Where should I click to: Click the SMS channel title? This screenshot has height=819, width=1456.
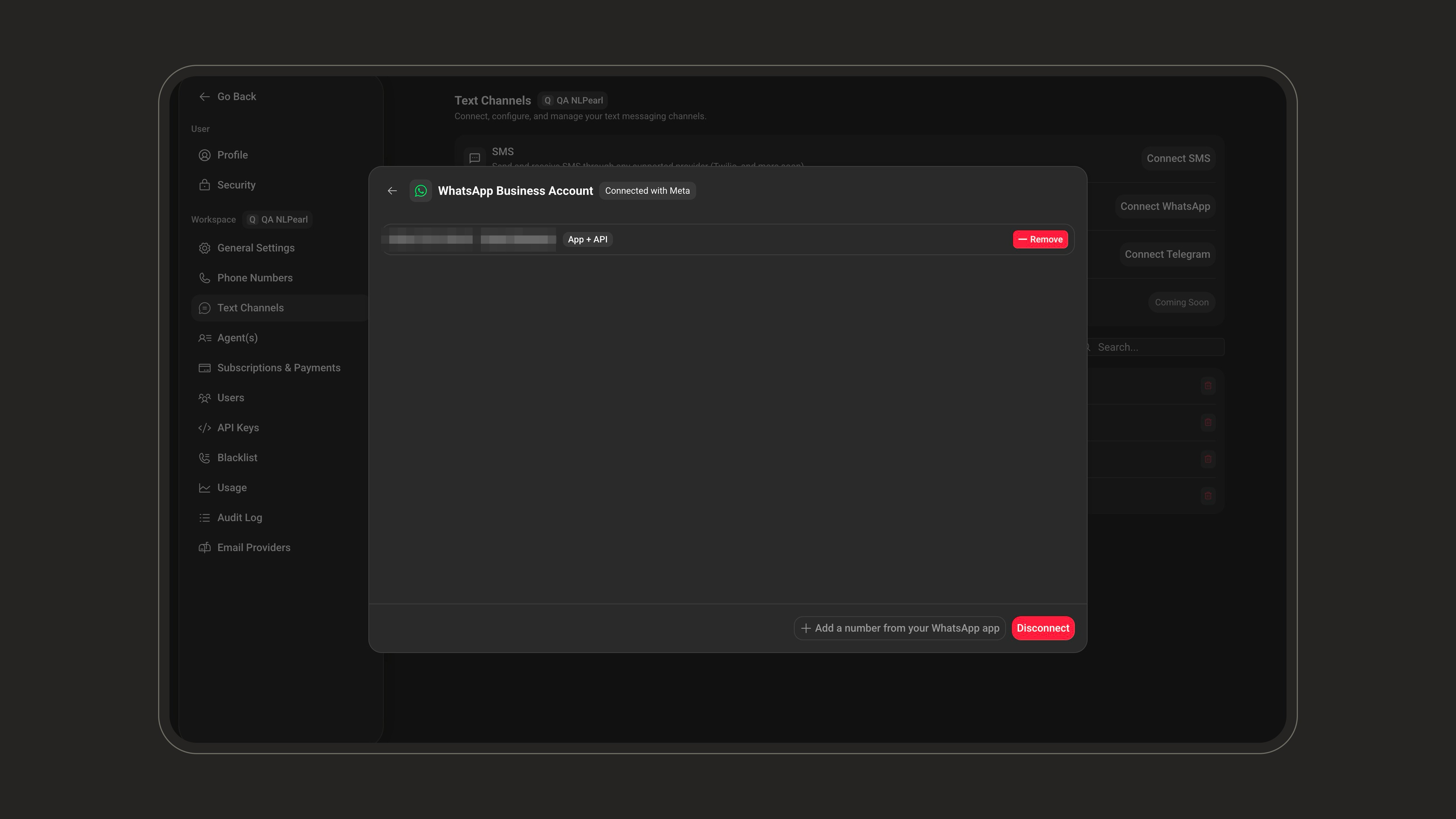[x=502, y=152]
